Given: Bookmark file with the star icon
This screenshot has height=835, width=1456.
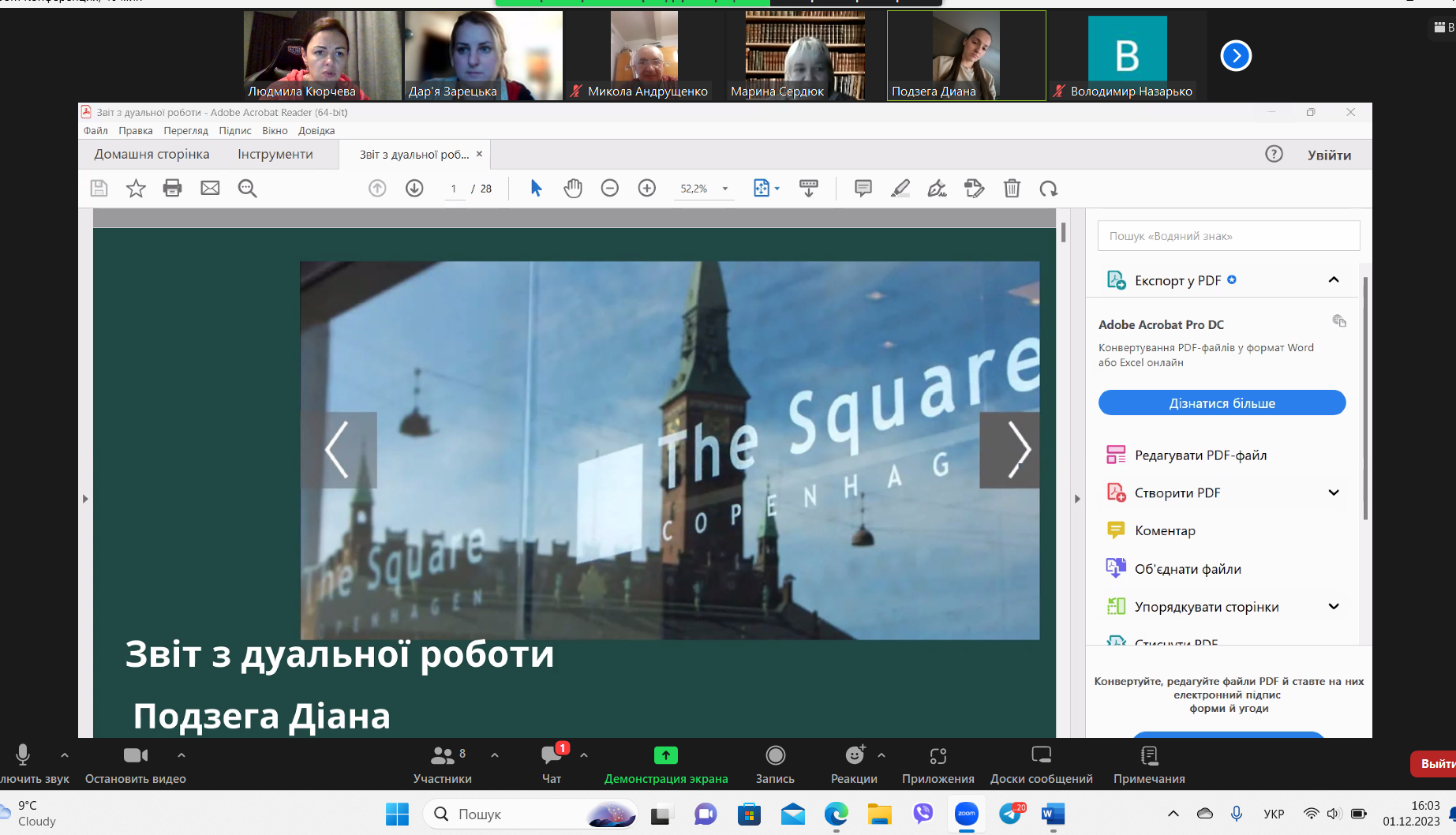Looking at the screenshot, I should click(x=136, y=188).
